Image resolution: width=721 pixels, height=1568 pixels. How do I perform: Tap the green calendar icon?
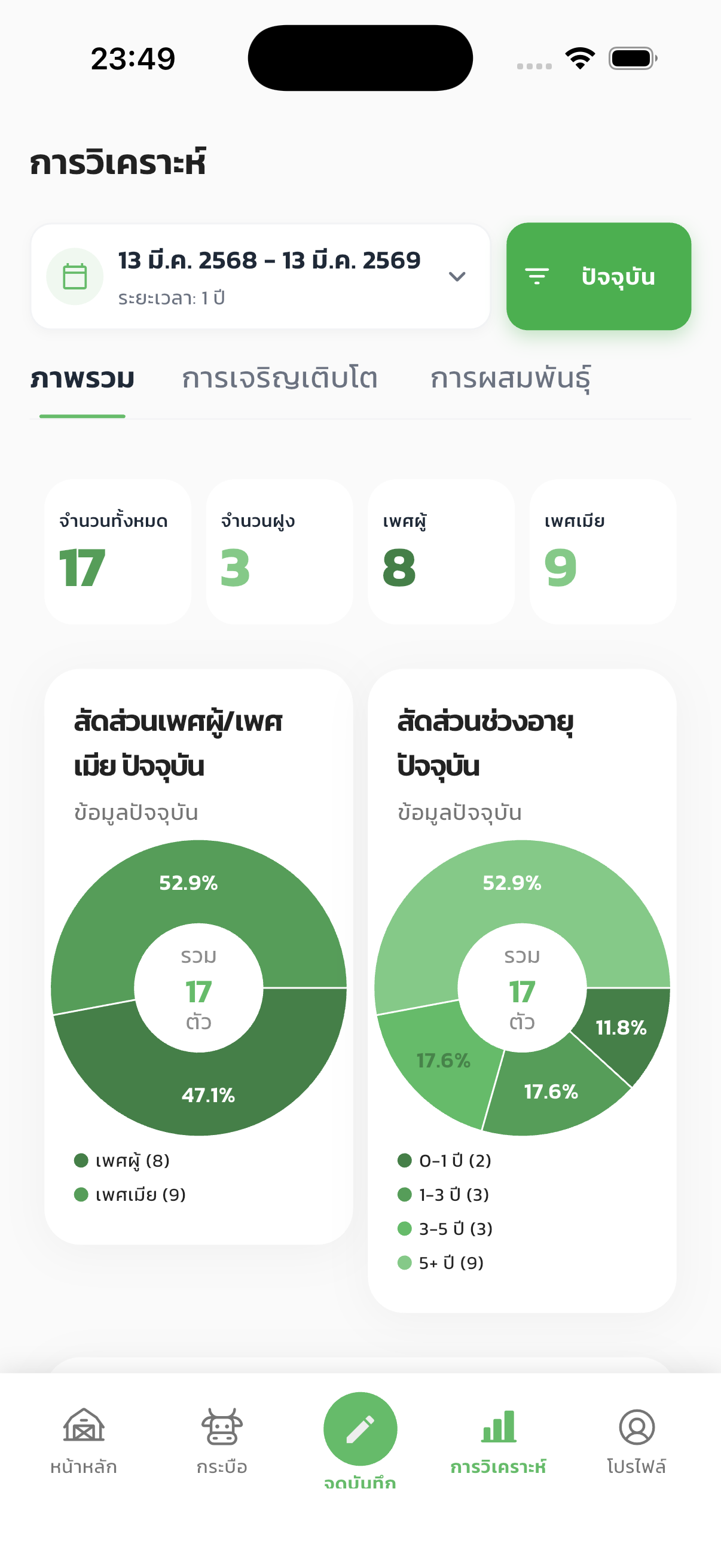[x=75, y=276]
